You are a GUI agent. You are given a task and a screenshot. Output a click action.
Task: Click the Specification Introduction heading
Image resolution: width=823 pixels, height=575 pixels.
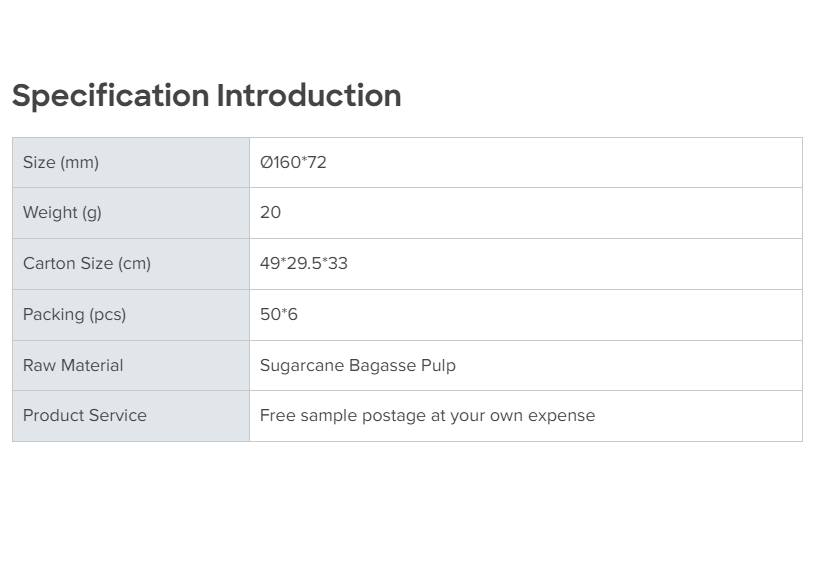(x=206, y=96)
